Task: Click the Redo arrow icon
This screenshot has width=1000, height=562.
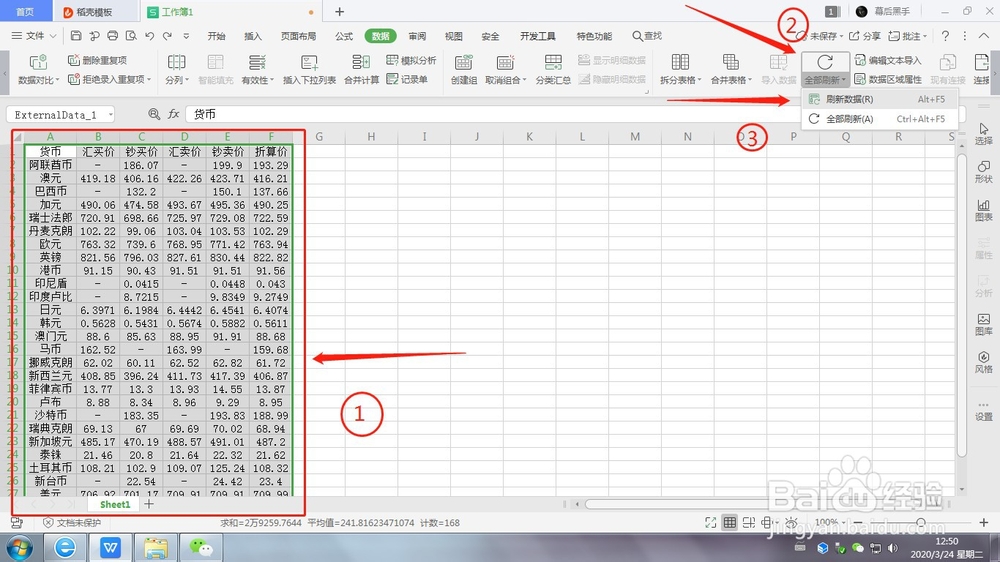Action: click(167, 36)
